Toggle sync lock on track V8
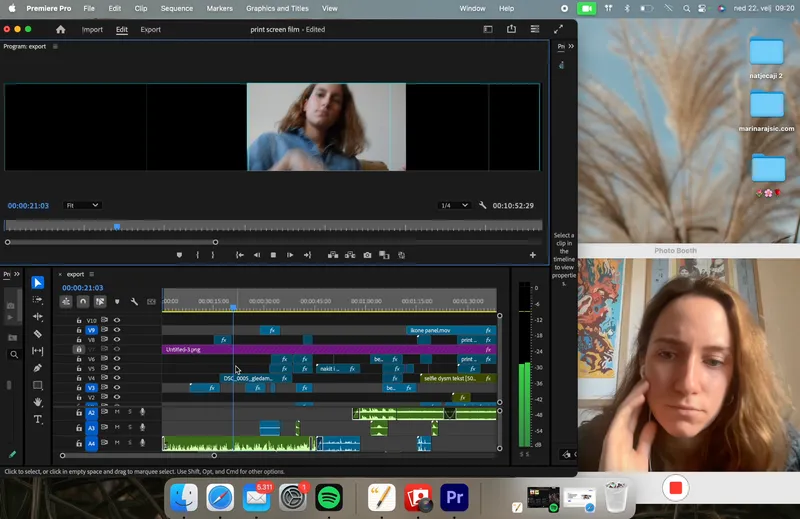 pyautogui.click(x=104, y=339)
